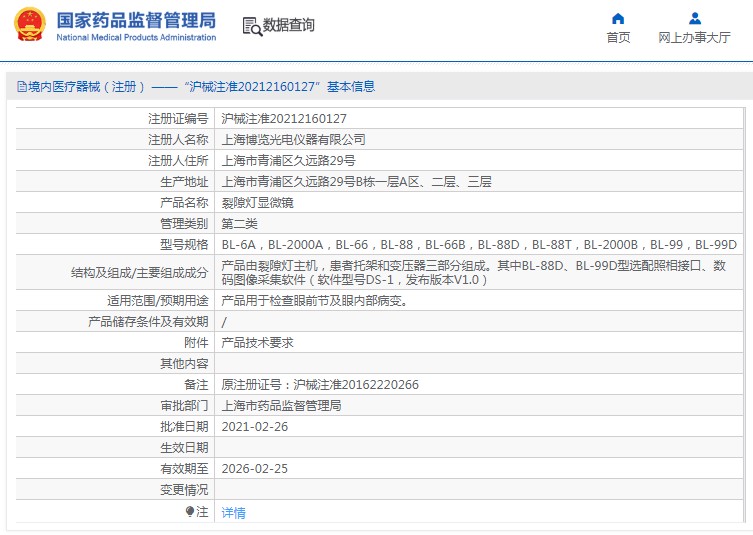The height and width of the screenshot is (535, 753).
Task: Click the 注册证编号 row label
Action: click(178, 119)
